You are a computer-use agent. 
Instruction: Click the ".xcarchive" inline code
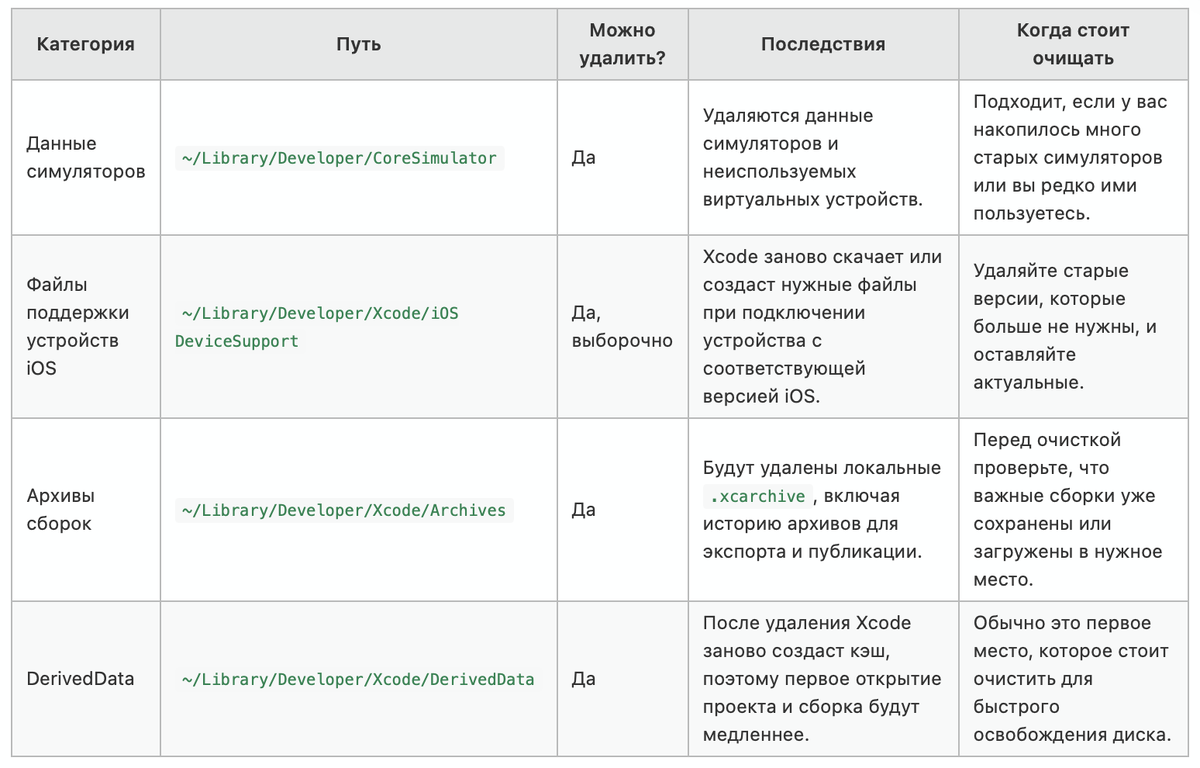click(756, 496)
